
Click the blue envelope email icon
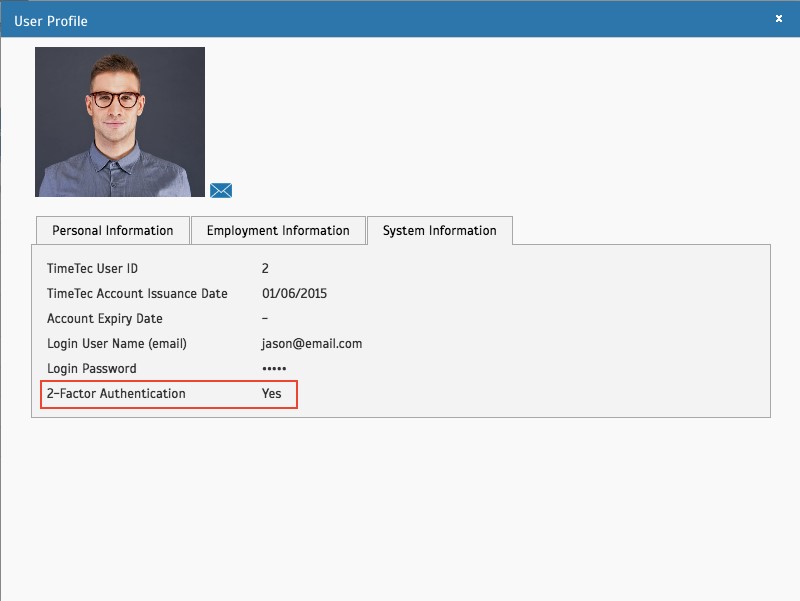click(x=221, y=190)
